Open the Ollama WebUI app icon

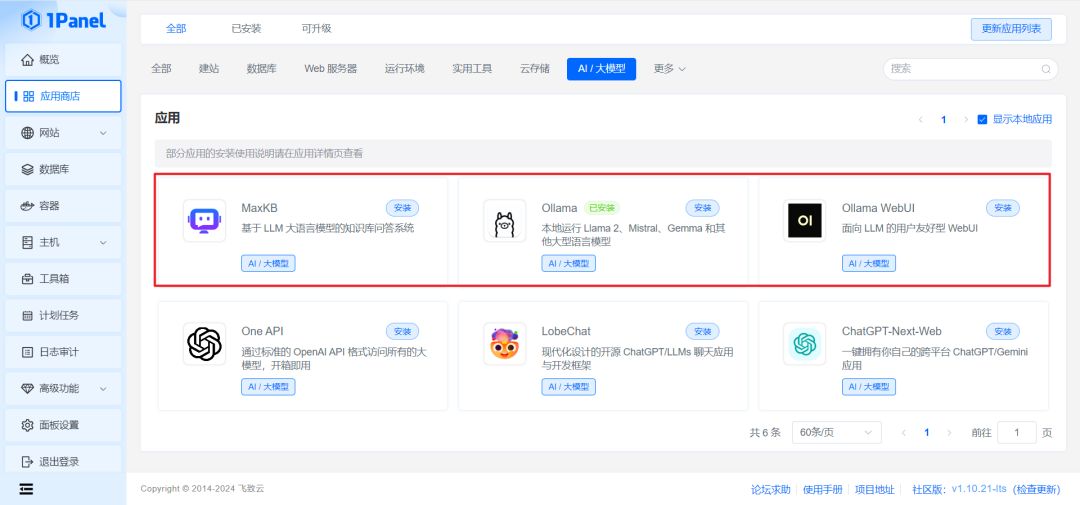coord(804,220)
